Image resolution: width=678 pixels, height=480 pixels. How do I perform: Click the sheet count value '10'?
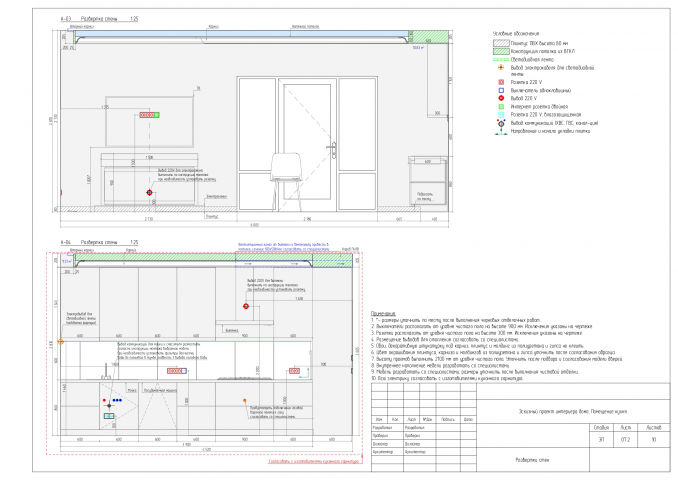654,439
